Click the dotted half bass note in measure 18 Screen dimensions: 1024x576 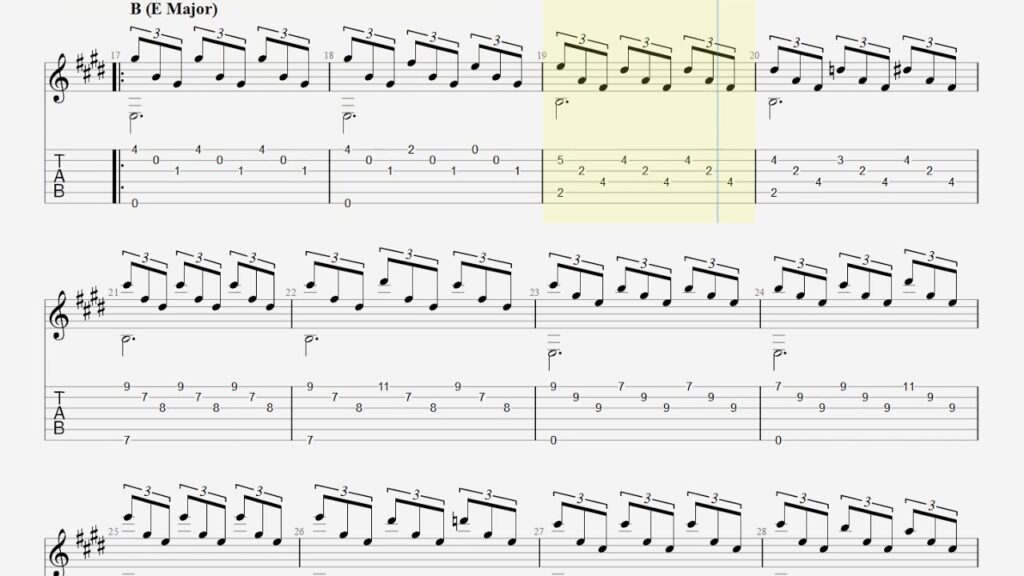(349, 117)
